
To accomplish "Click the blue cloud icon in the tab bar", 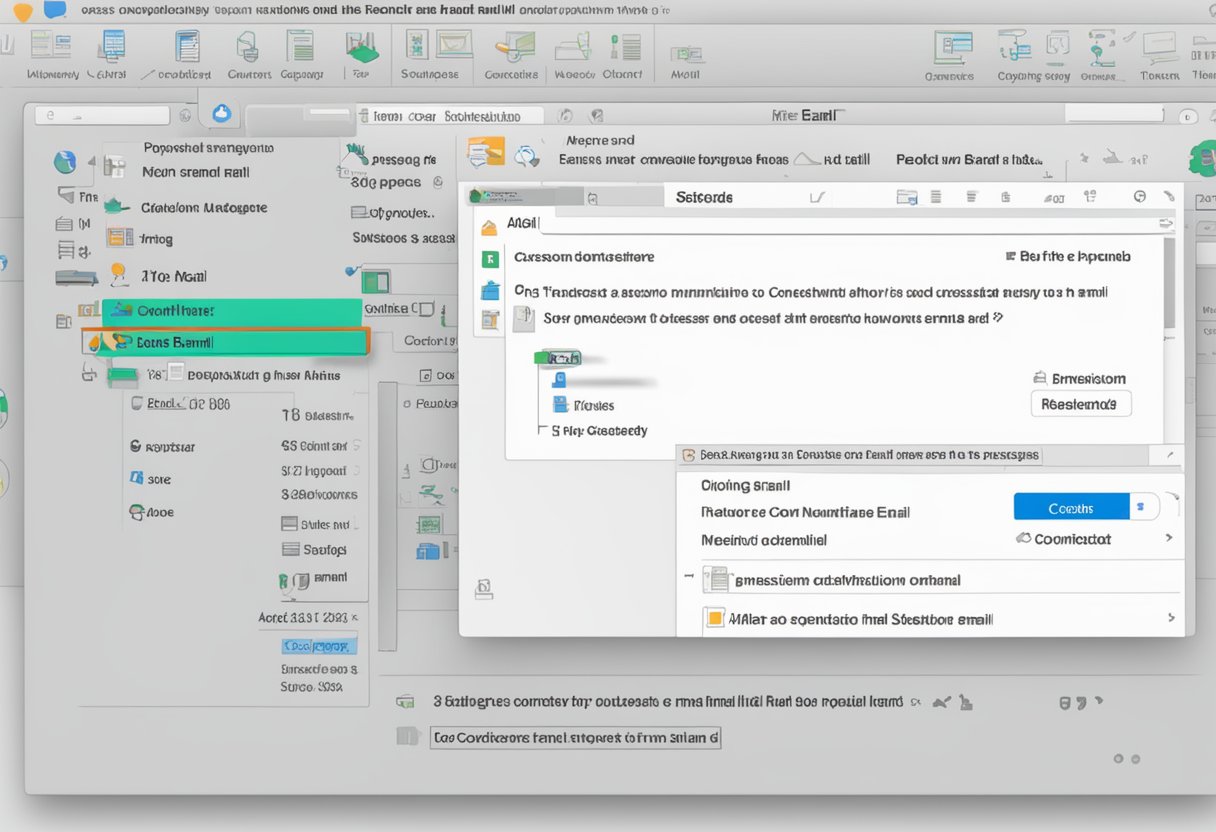I will click(x=221, y=113).
